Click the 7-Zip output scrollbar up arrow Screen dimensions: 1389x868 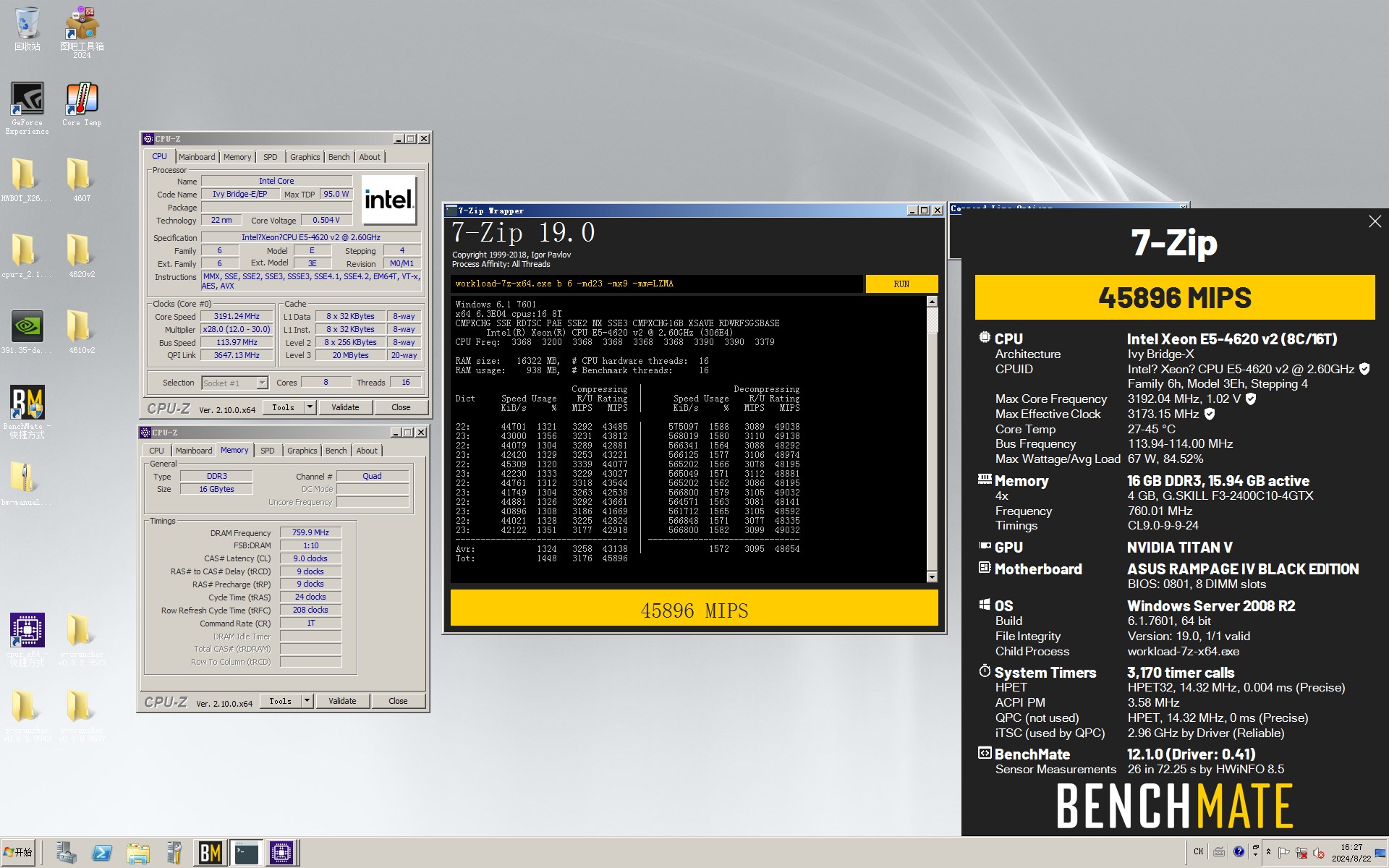pyautogui.click(x=932, y=302)
